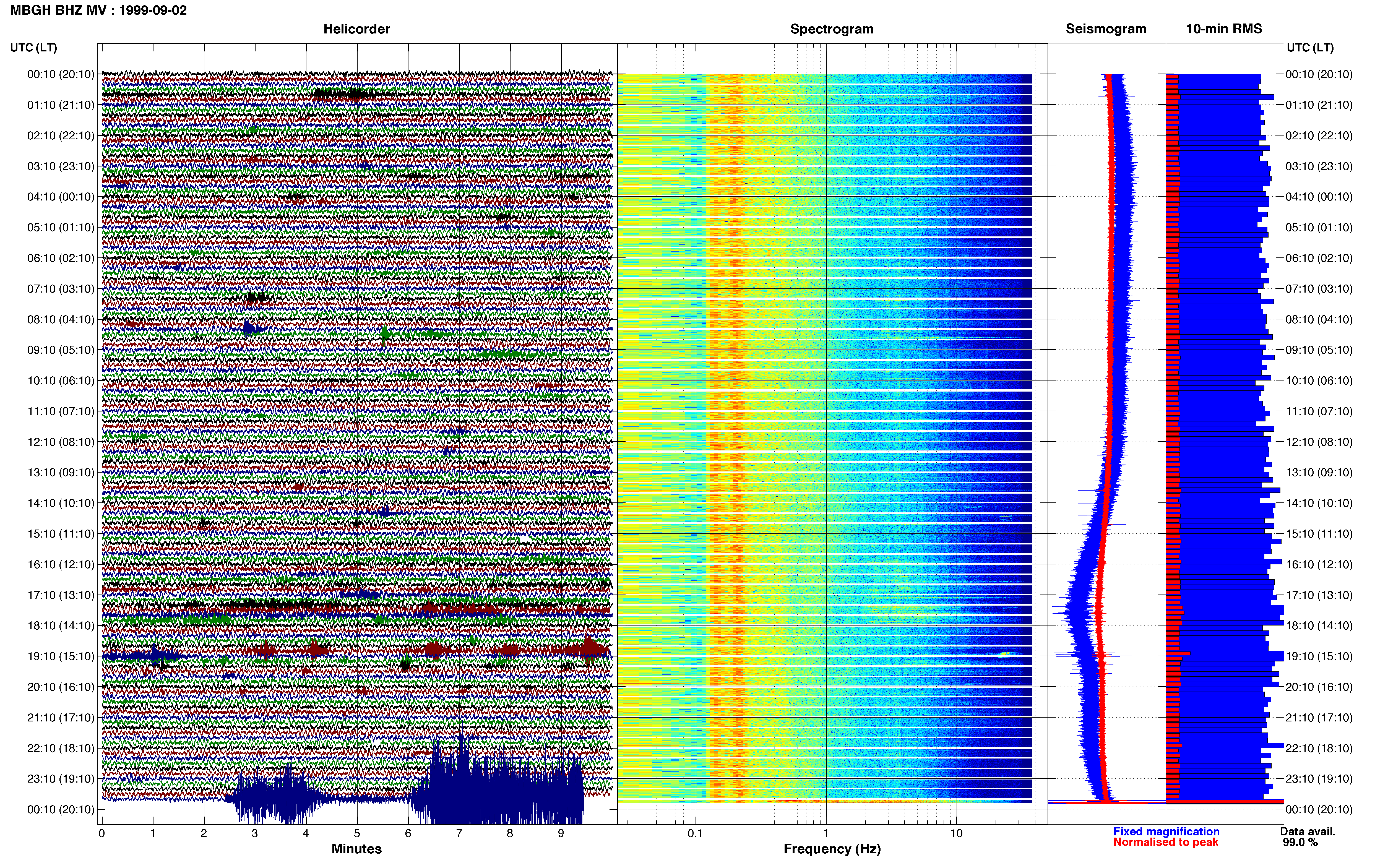Click the '10' frequency tick label
The image size is (1388, 868).
click(956, 833)
